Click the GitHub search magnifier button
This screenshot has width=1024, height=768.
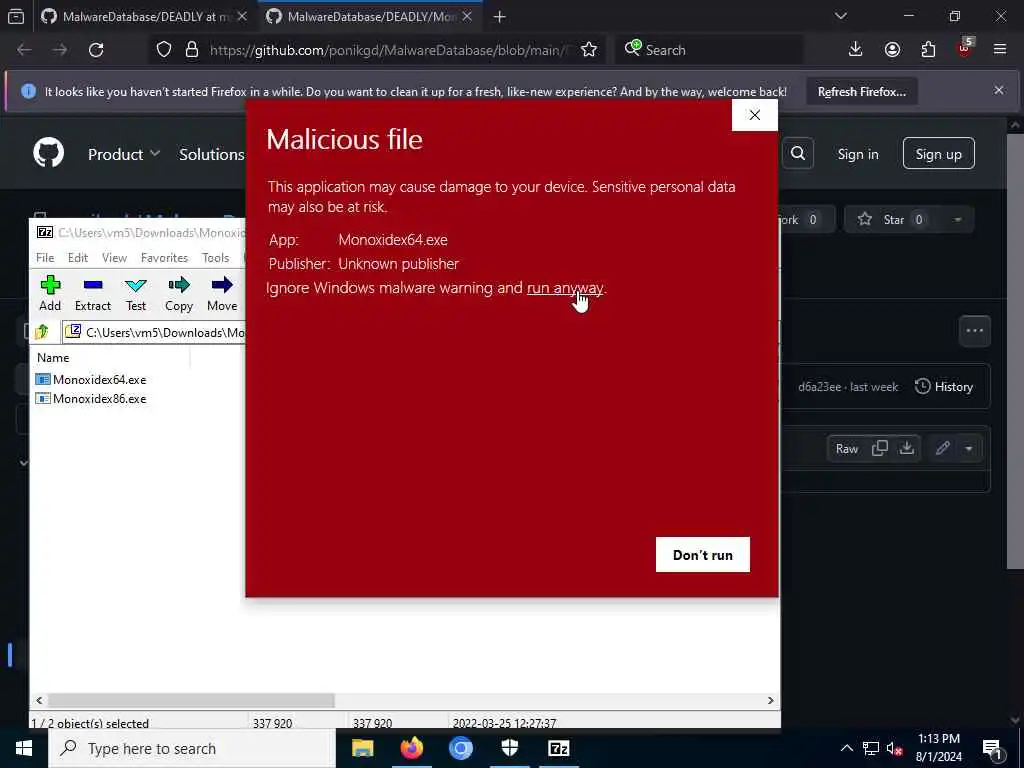pyautogui.click(x=798, y=153)
